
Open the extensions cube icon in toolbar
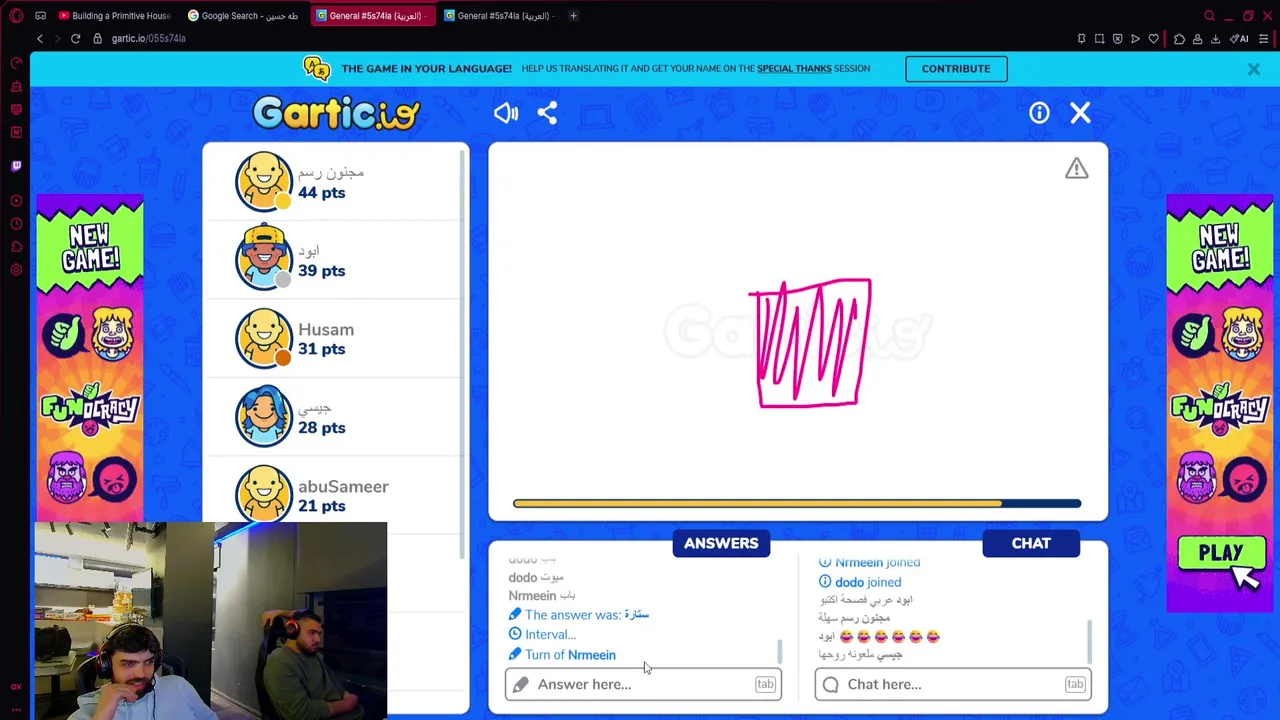point(1179,39)
